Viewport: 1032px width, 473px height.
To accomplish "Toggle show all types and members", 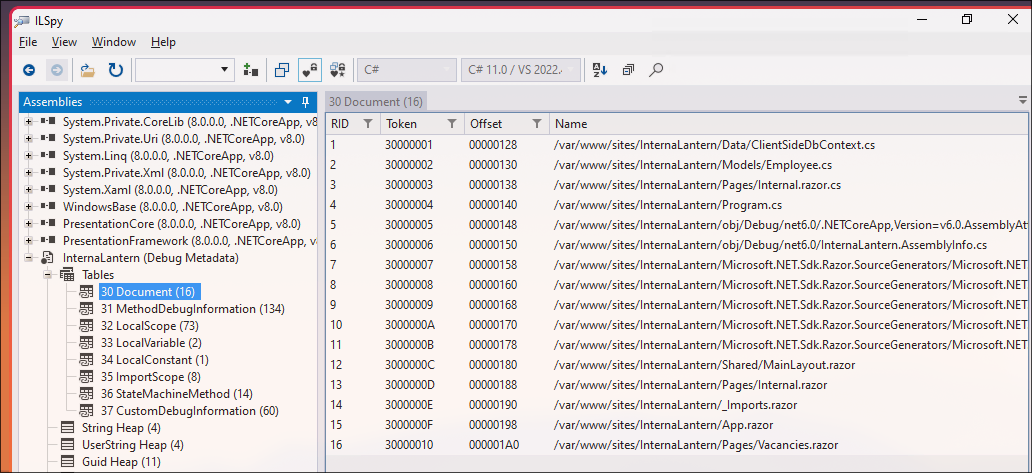I will 338,70.
